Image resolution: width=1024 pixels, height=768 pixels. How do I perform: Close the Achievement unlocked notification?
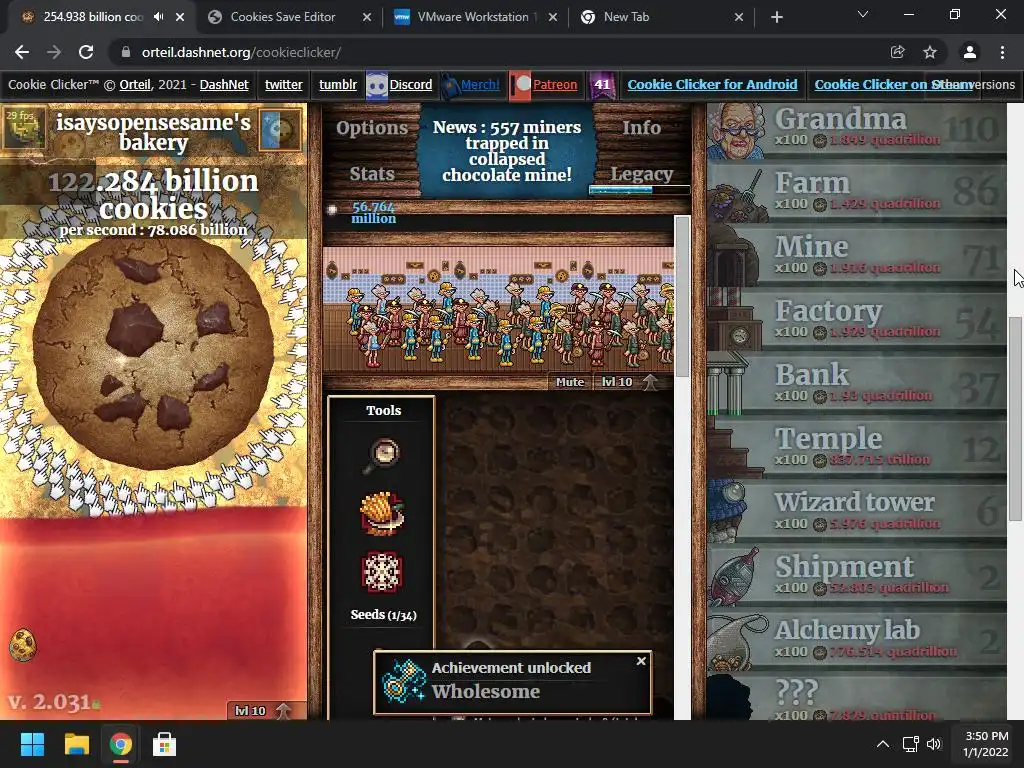641,661
